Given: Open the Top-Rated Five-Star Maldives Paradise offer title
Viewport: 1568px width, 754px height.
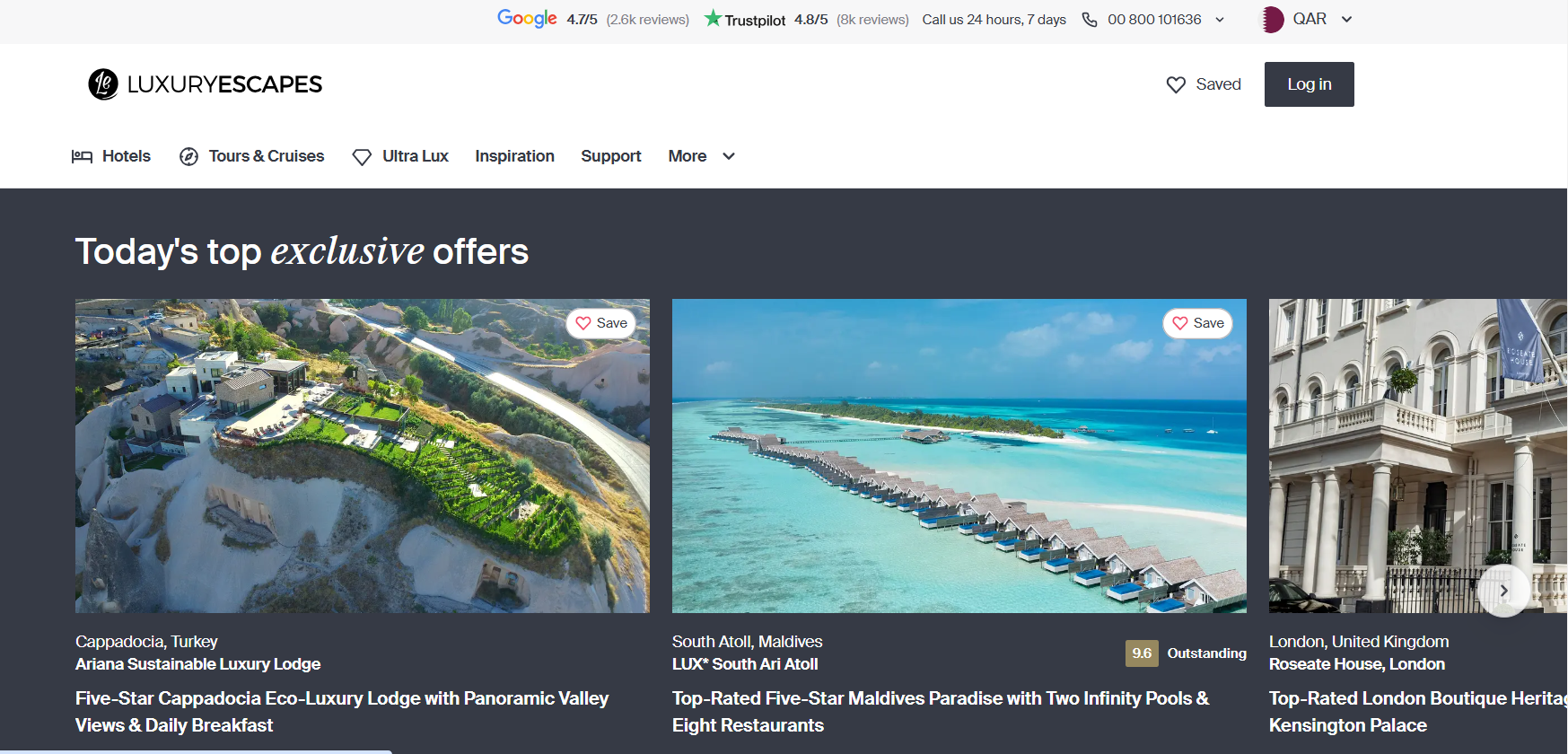Looking at the screenshot, I should [x=941, y=712].
